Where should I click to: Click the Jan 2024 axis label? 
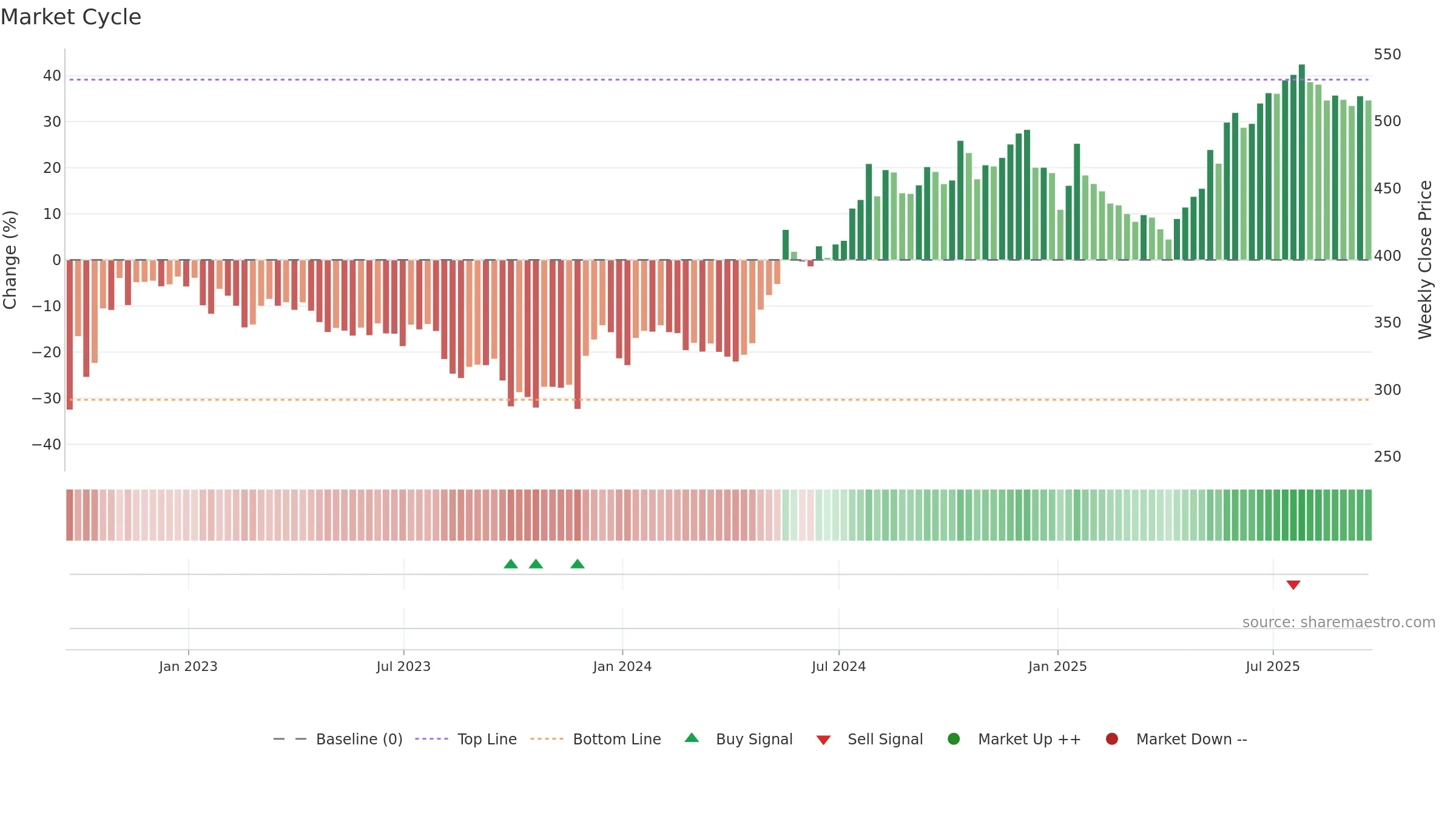(x=622, y=666)
